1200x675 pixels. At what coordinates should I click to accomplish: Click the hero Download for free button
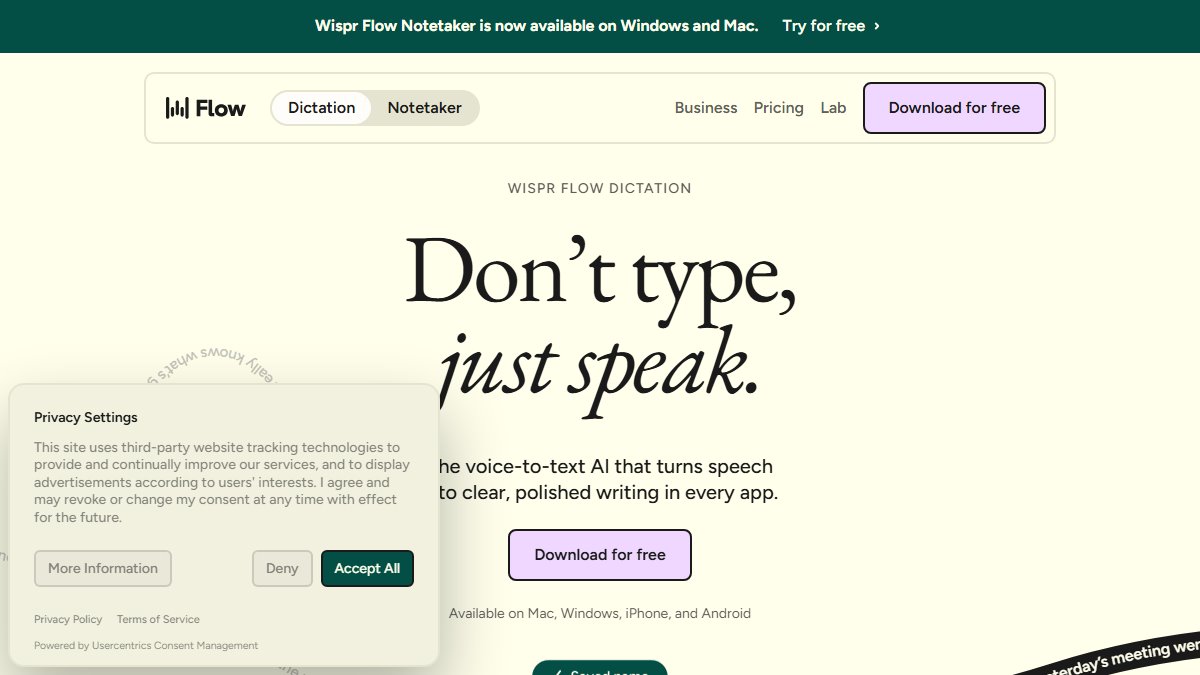coord(600,555)
